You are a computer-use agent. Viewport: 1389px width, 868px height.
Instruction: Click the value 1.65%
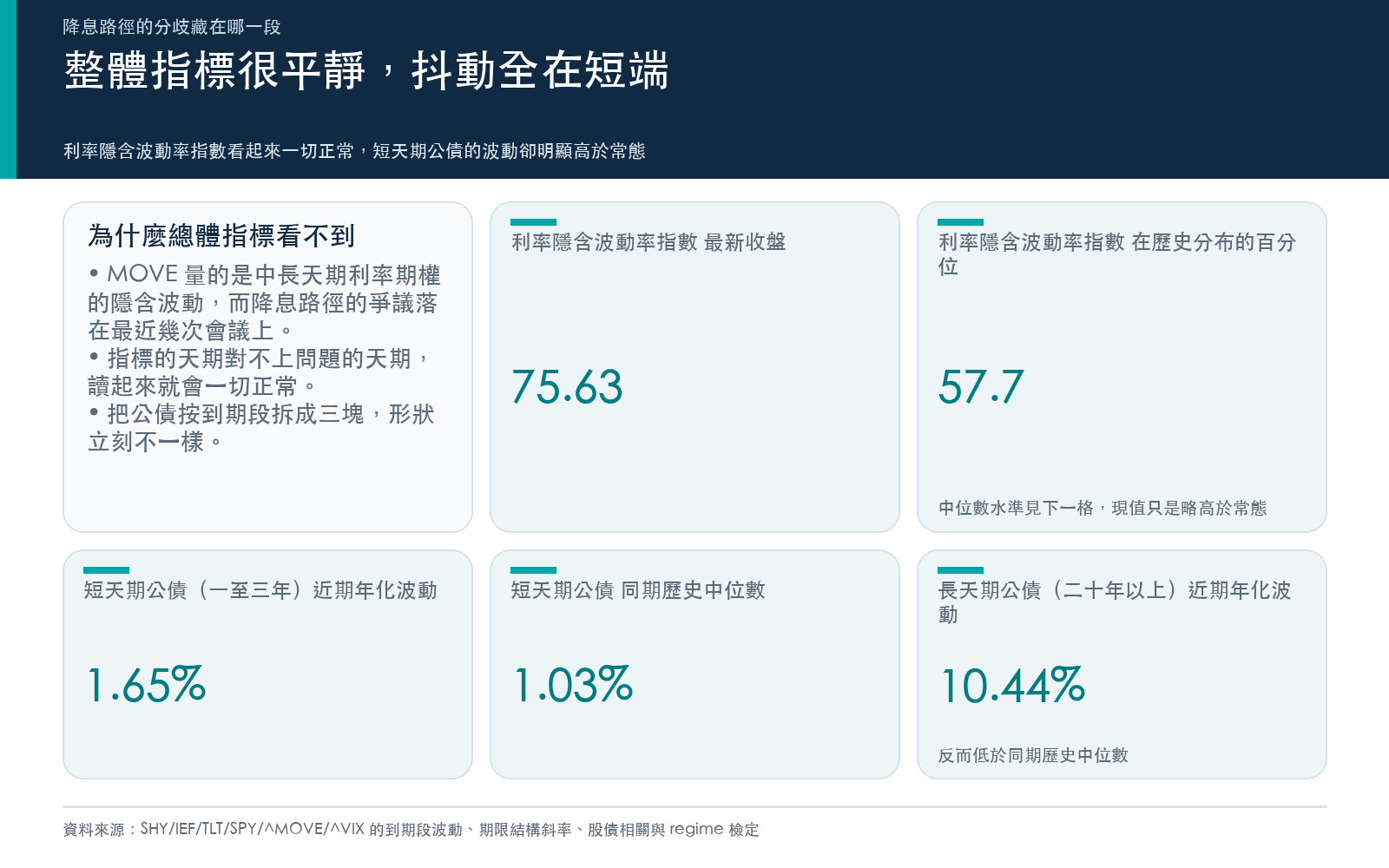[x=146, y=685]
